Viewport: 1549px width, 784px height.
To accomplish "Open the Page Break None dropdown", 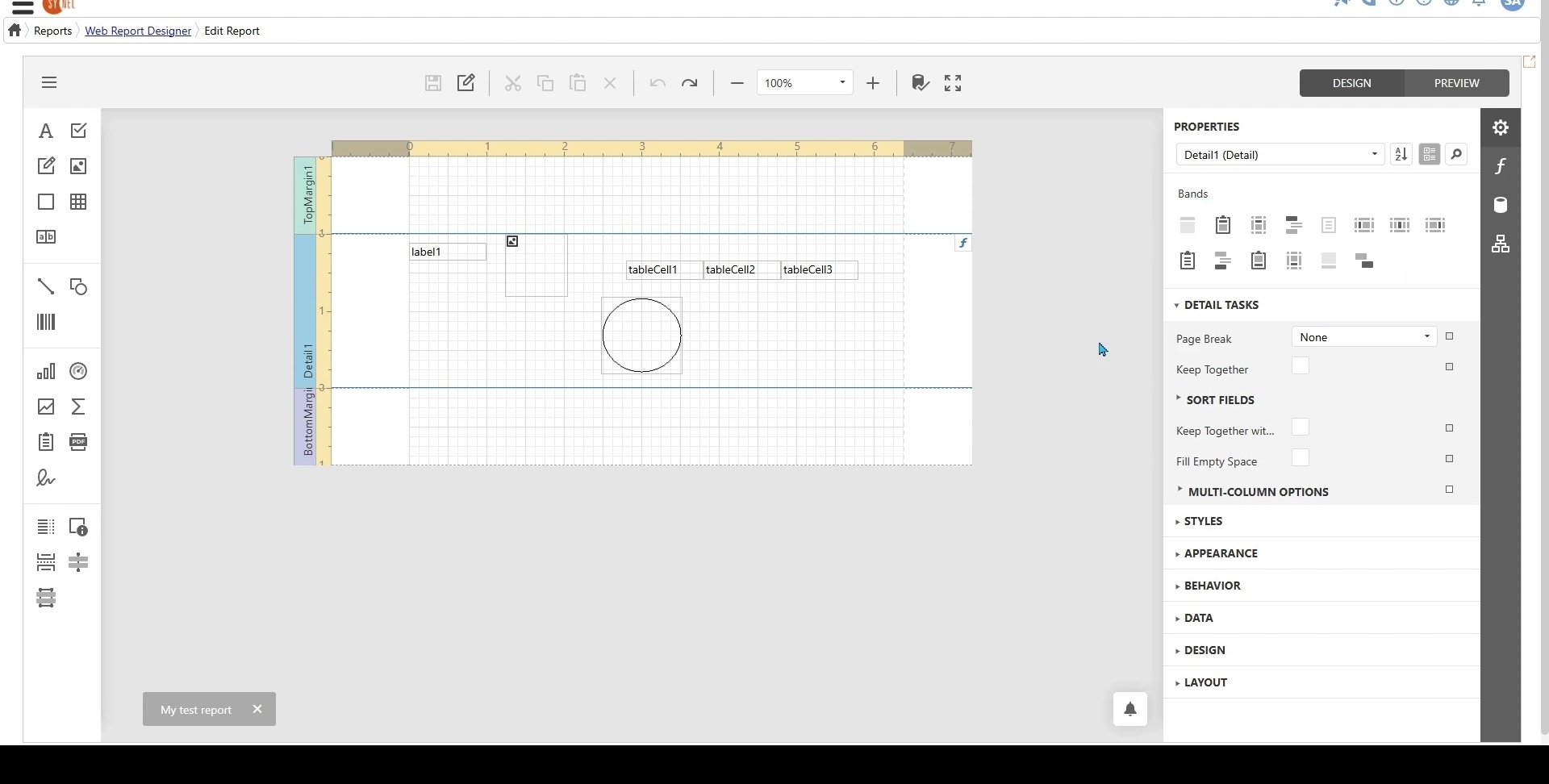I will point(1364,336).
